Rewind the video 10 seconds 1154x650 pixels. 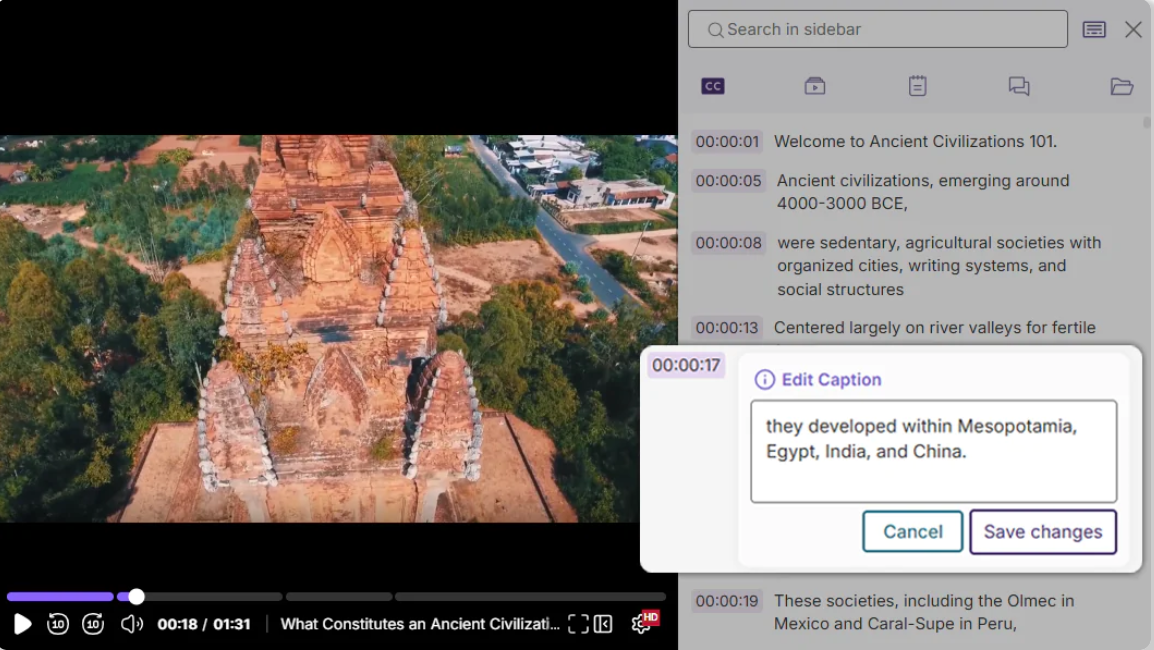tap(57, 624)
